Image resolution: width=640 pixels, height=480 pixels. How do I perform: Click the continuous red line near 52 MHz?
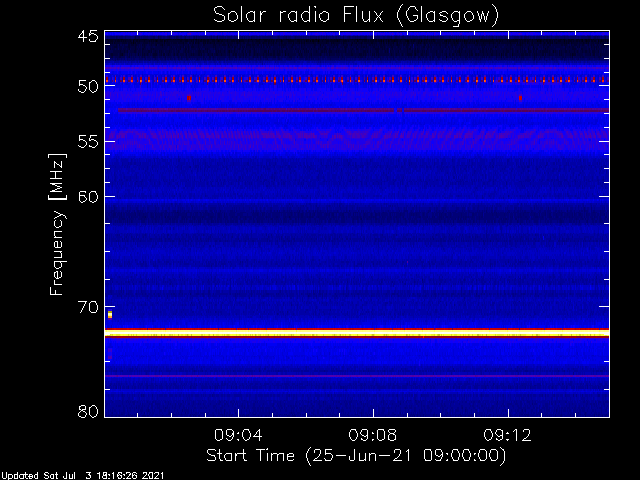[356, 109]
